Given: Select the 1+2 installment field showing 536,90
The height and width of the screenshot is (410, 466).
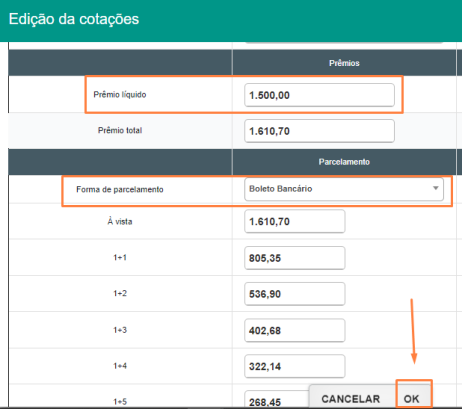Looking at the screenshot, I should coord(294,294).
